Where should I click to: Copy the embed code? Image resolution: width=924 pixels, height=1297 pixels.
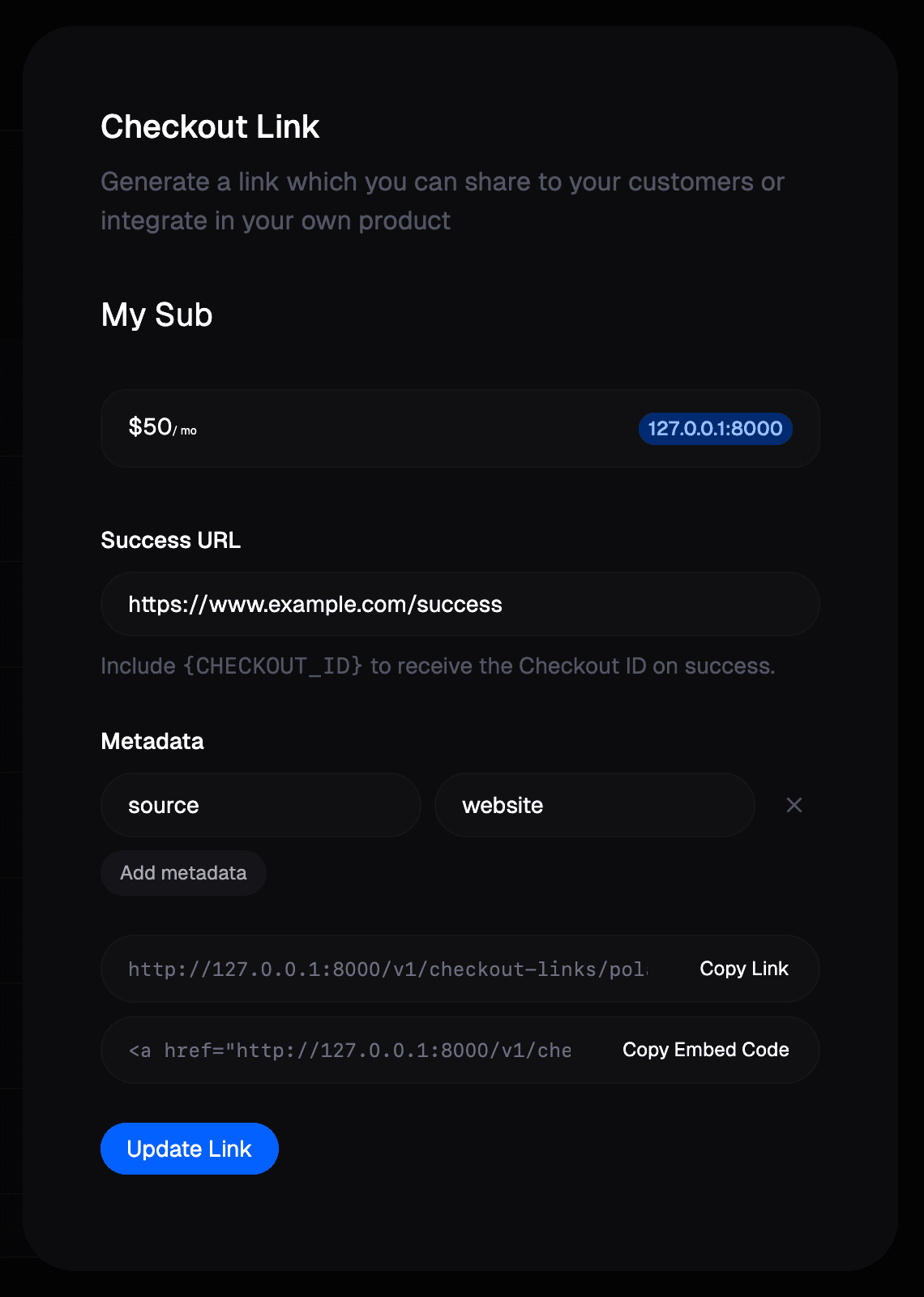point(705,1050)
